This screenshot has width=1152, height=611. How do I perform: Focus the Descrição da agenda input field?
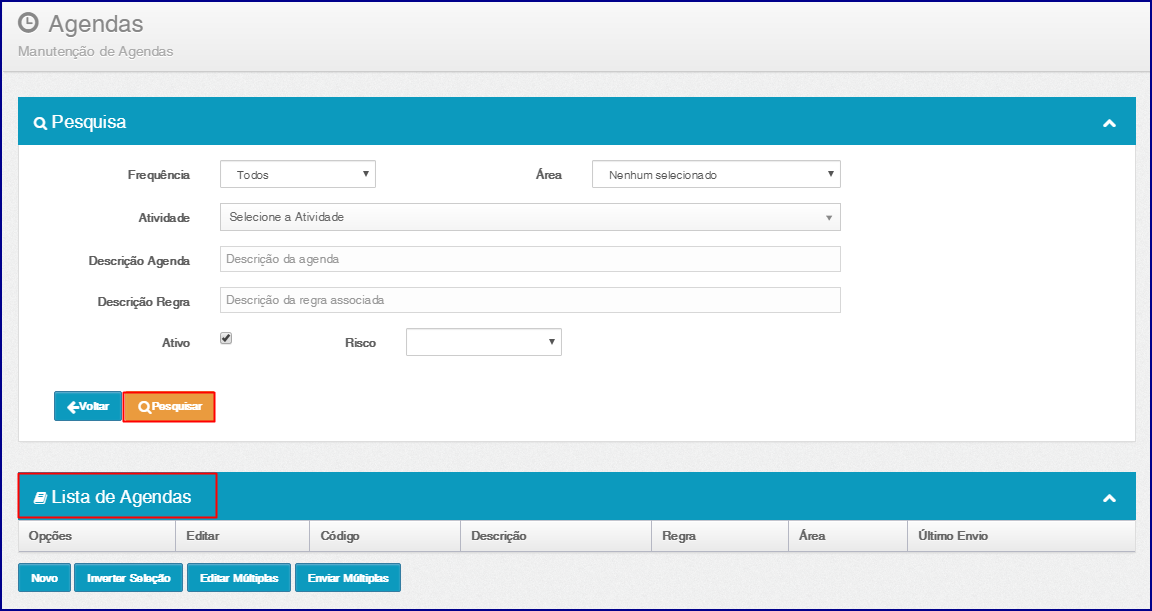pos(530,259)
